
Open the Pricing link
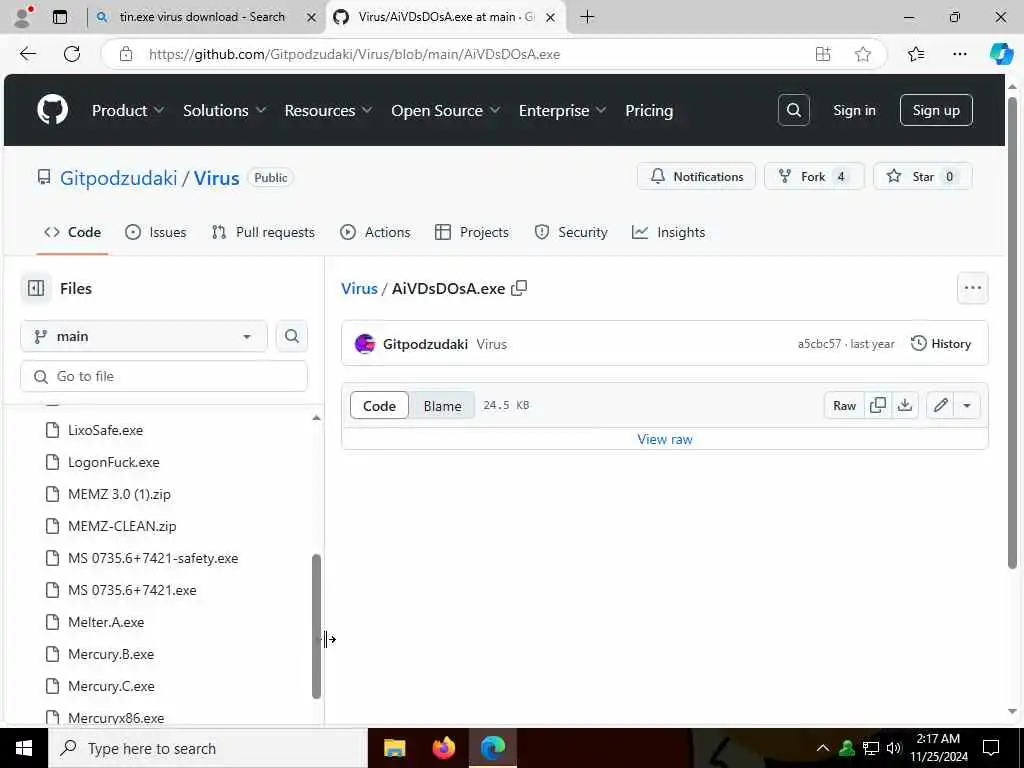tap(649, 110)
